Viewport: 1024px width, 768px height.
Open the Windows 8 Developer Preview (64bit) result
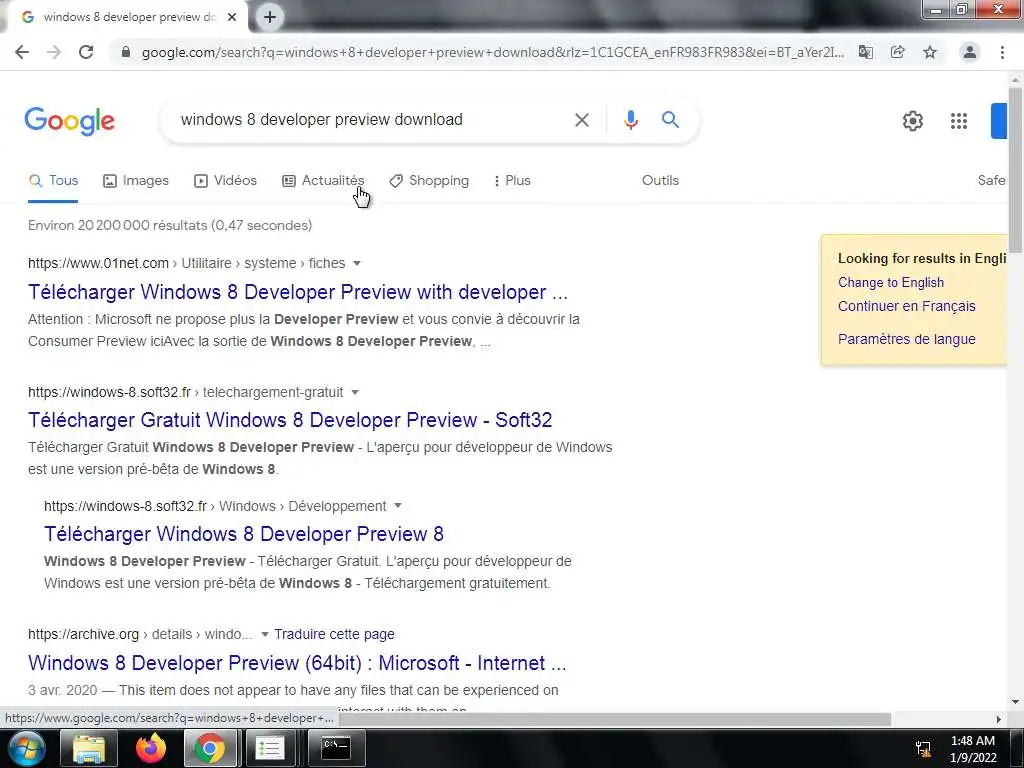pos(297,663)
